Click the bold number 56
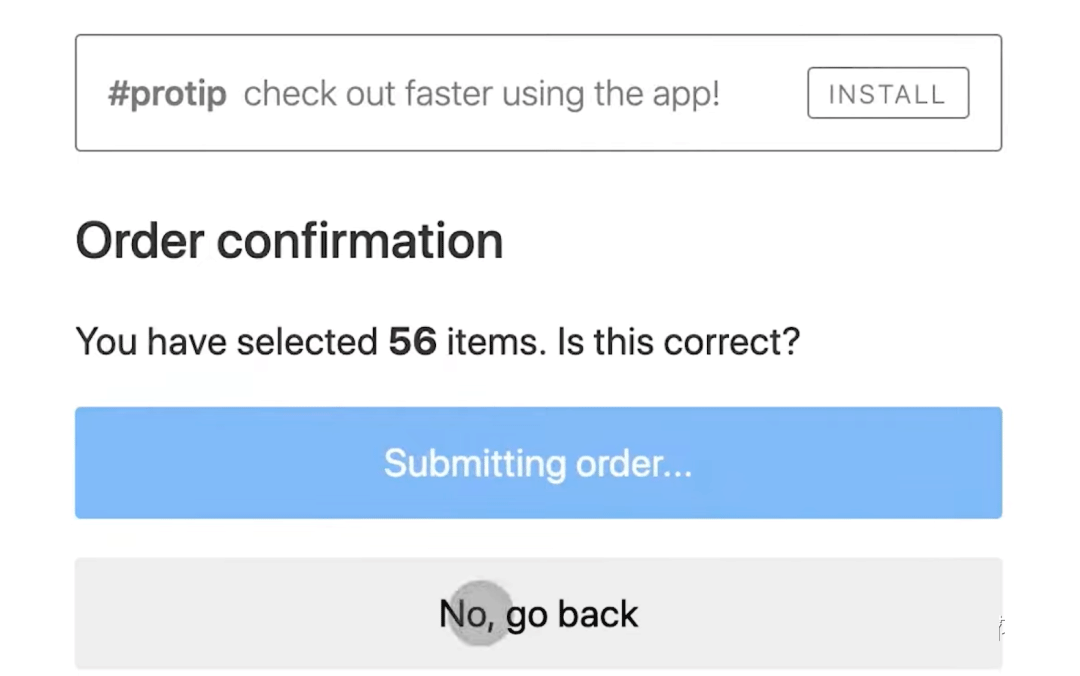1080x676 pixels. point(412,343)
